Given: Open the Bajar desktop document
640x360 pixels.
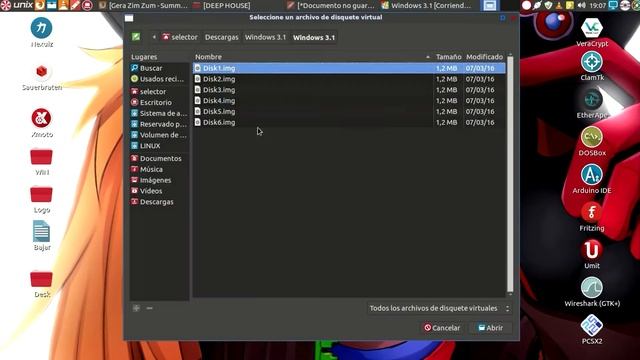Looking at the screenshot, I should tap(42, 236).
